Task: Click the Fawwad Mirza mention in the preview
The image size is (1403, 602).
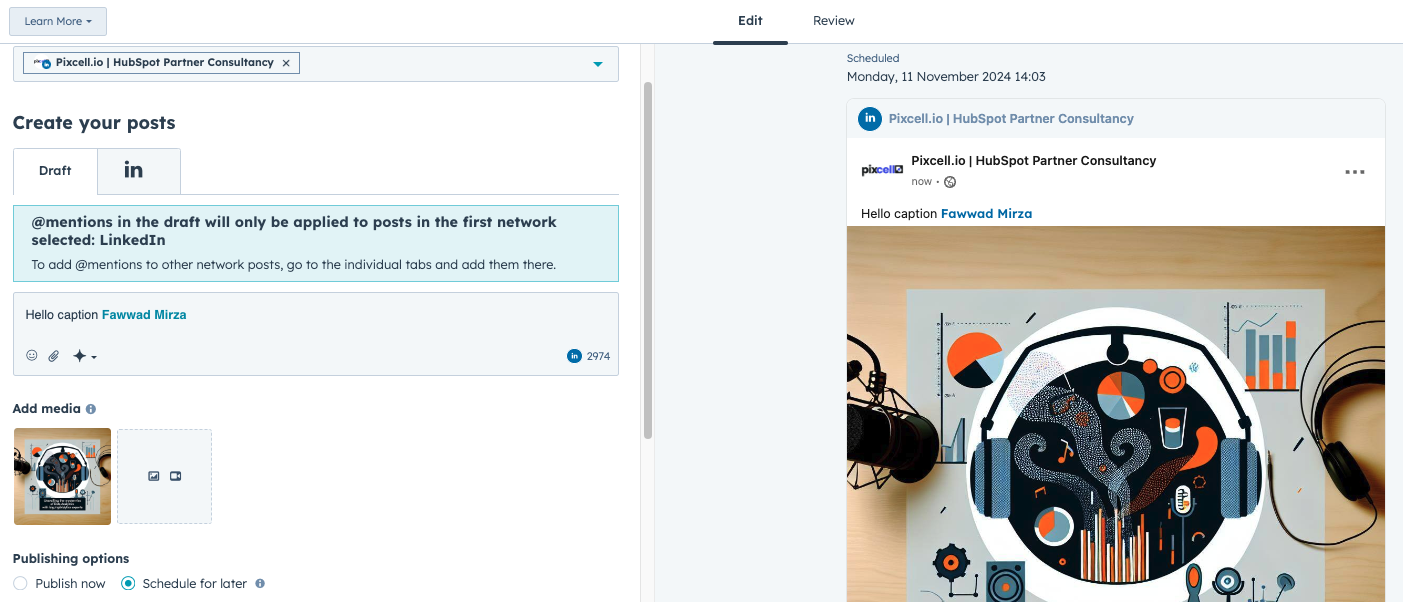Action: point(986,214)
